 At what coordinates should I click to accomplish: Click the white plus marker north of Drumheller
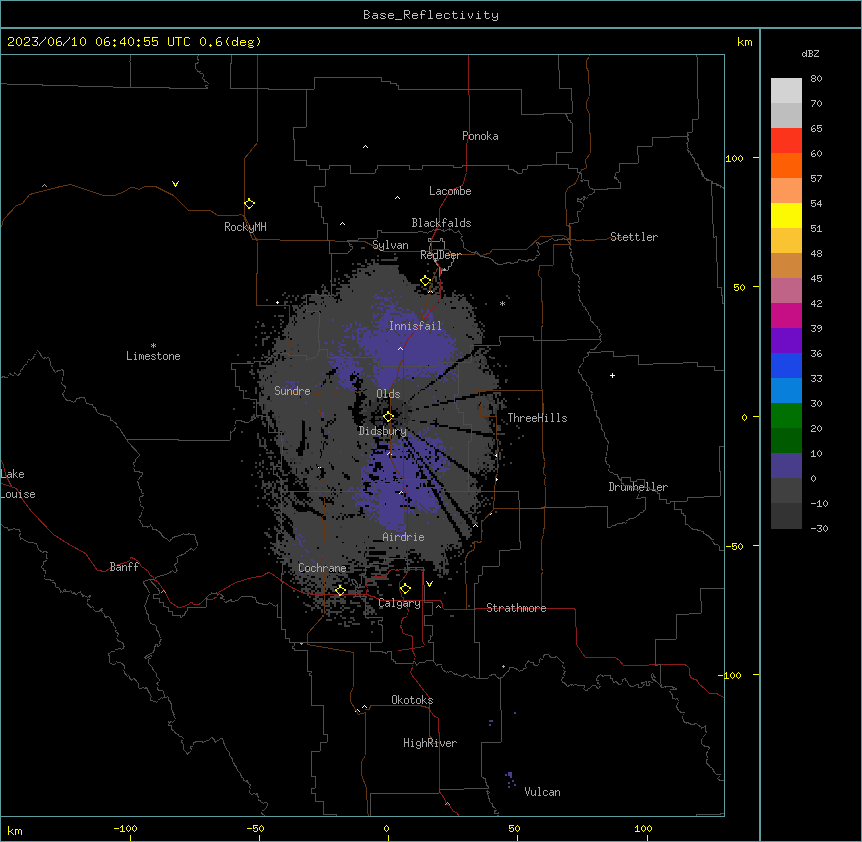(612, 375)
